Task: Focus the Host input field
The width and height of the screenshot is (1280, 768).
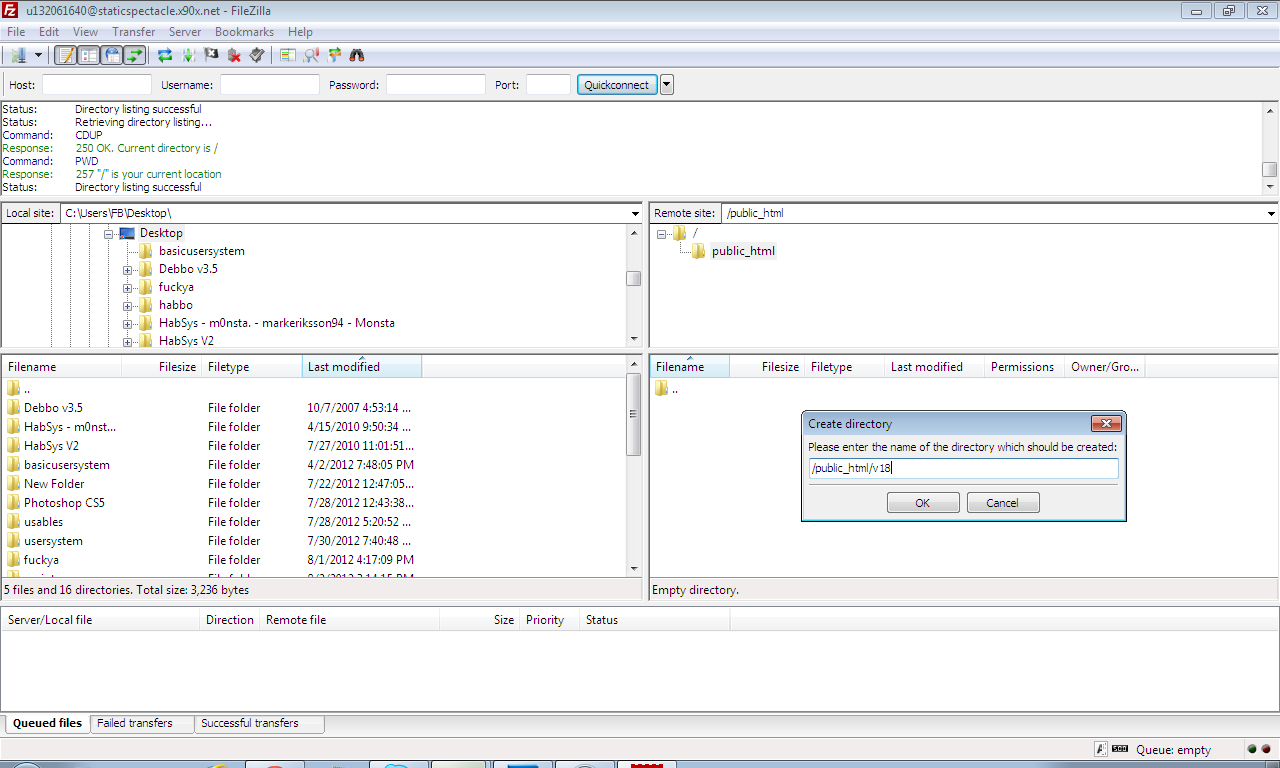Action: [x=97, y=85]
